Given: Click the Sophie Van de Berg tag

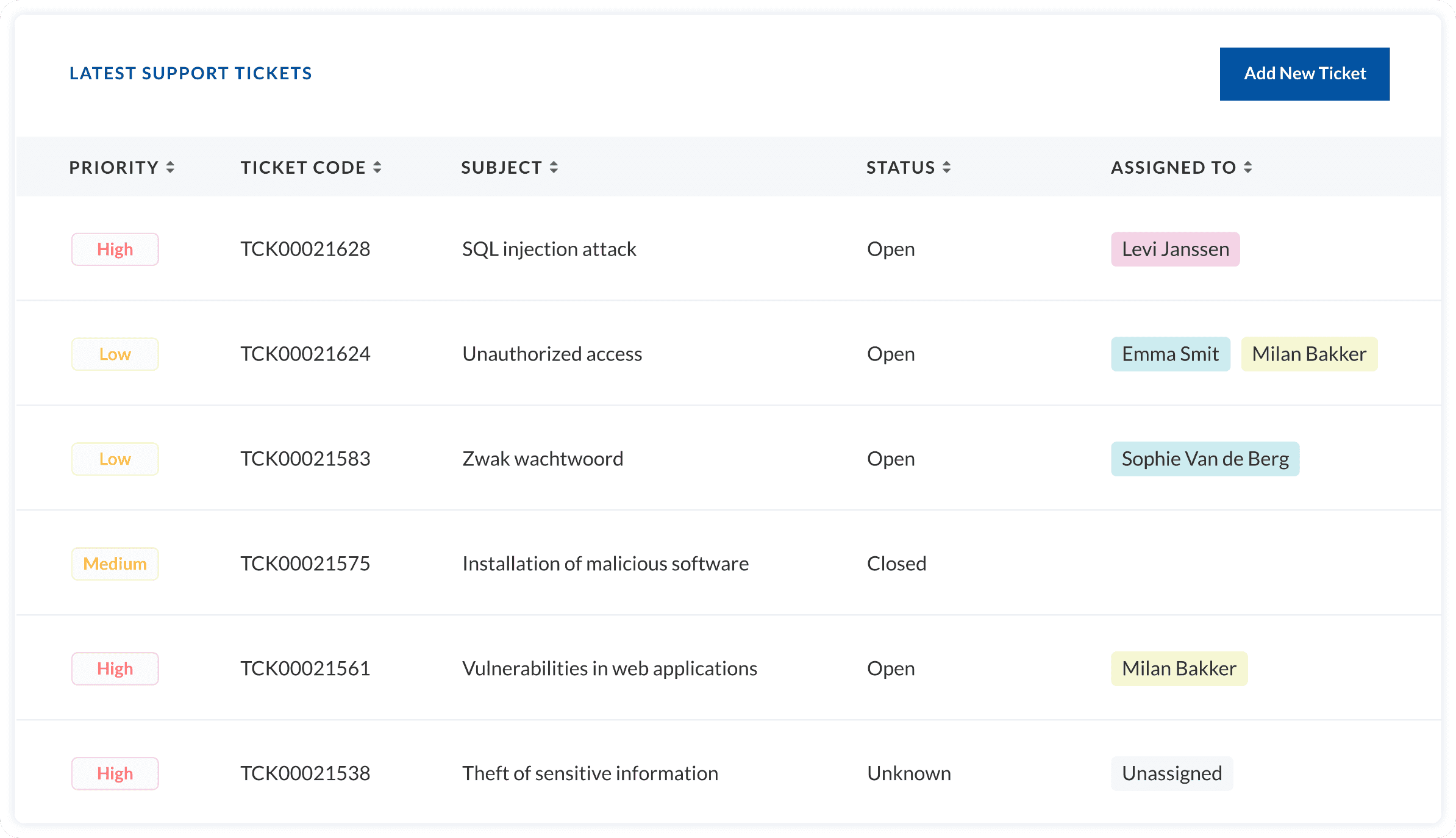Looking at the screenshot, I should point(1205,459).
